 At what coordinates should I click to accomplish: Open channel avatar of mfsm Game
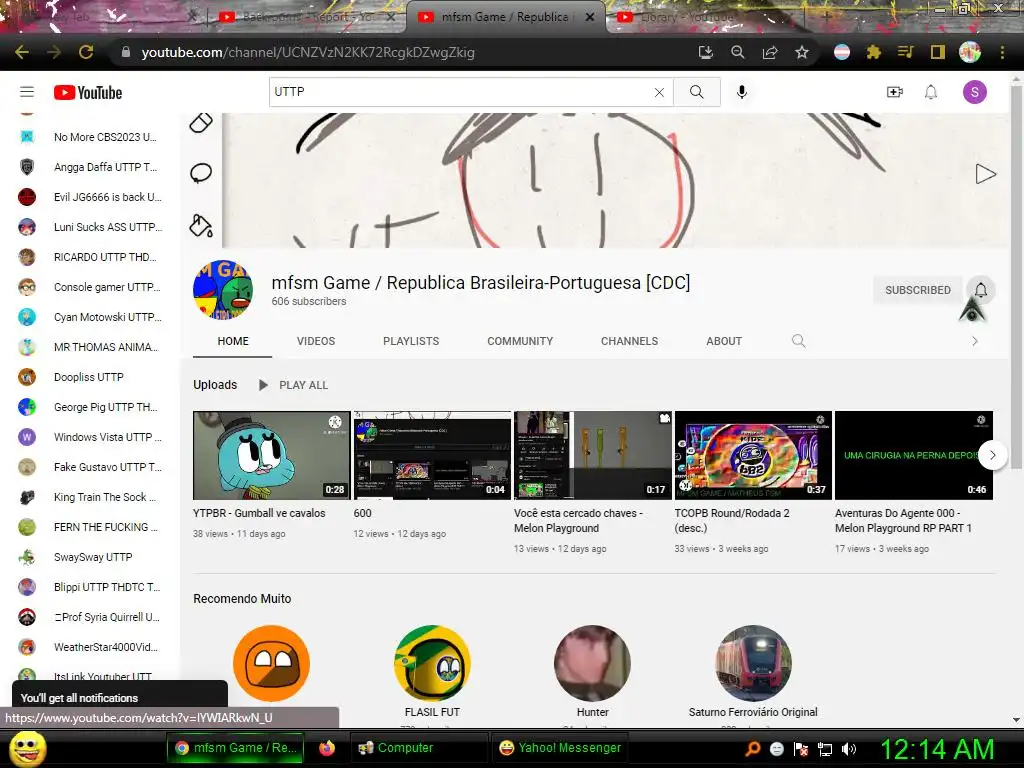pyautogui.click(x=223, y=290)
